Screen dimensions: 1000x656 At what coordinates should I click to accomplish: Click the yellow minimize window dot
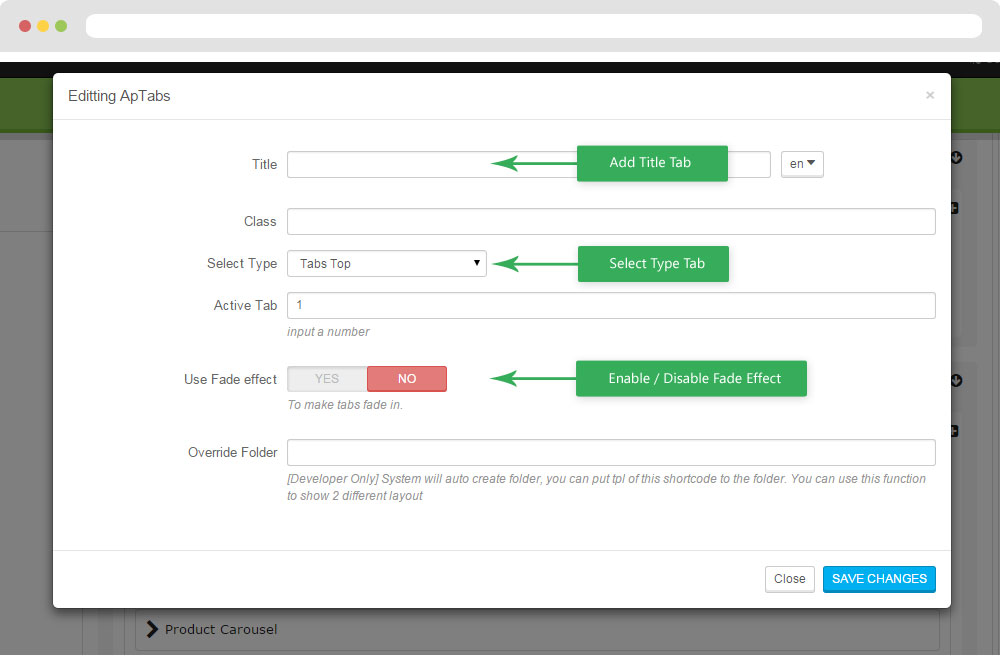tap(43, 26)
